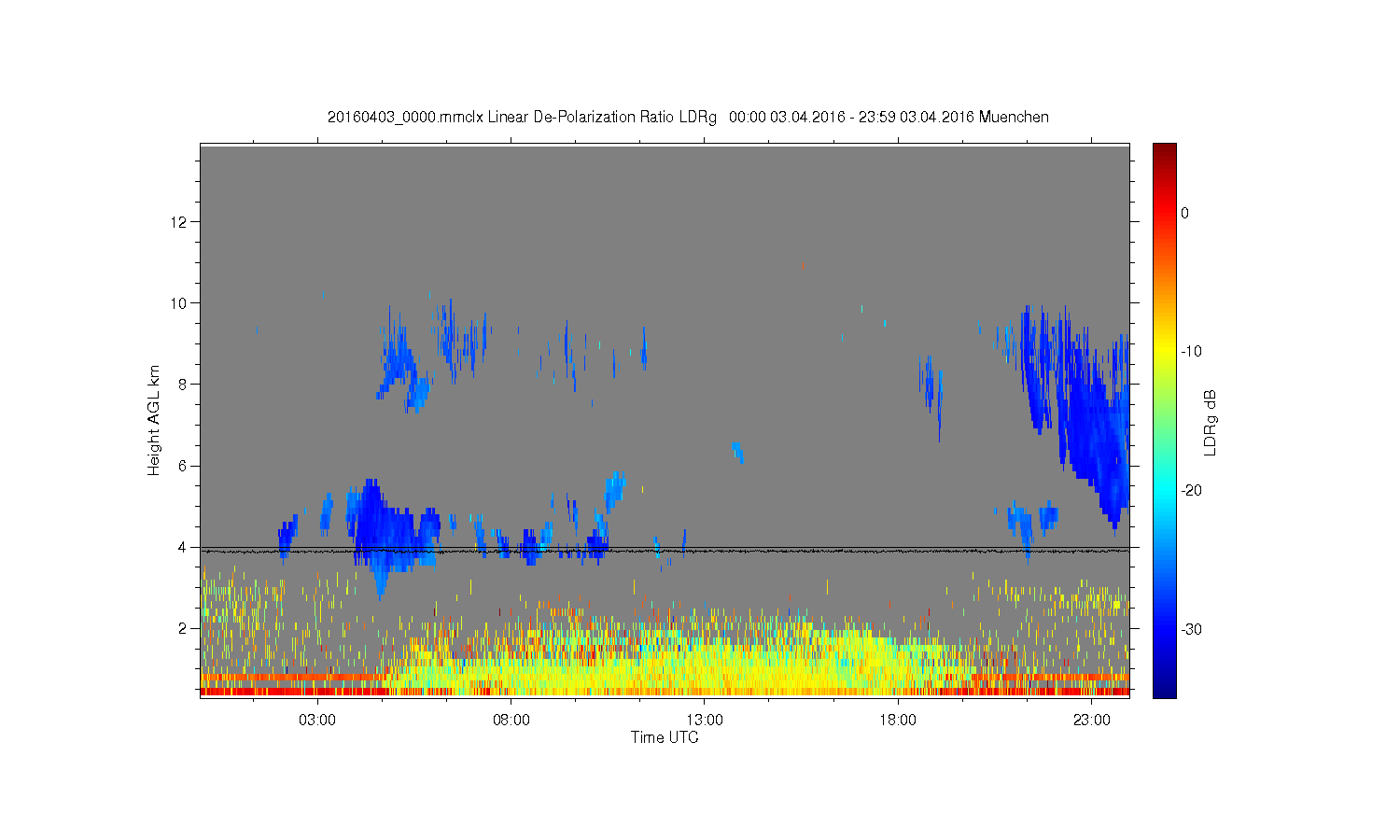Image resolution: width=1400 pixels, height=840 pixels.
Task: Click the 08:00 time tick label
Action: (x=511, y=721)
